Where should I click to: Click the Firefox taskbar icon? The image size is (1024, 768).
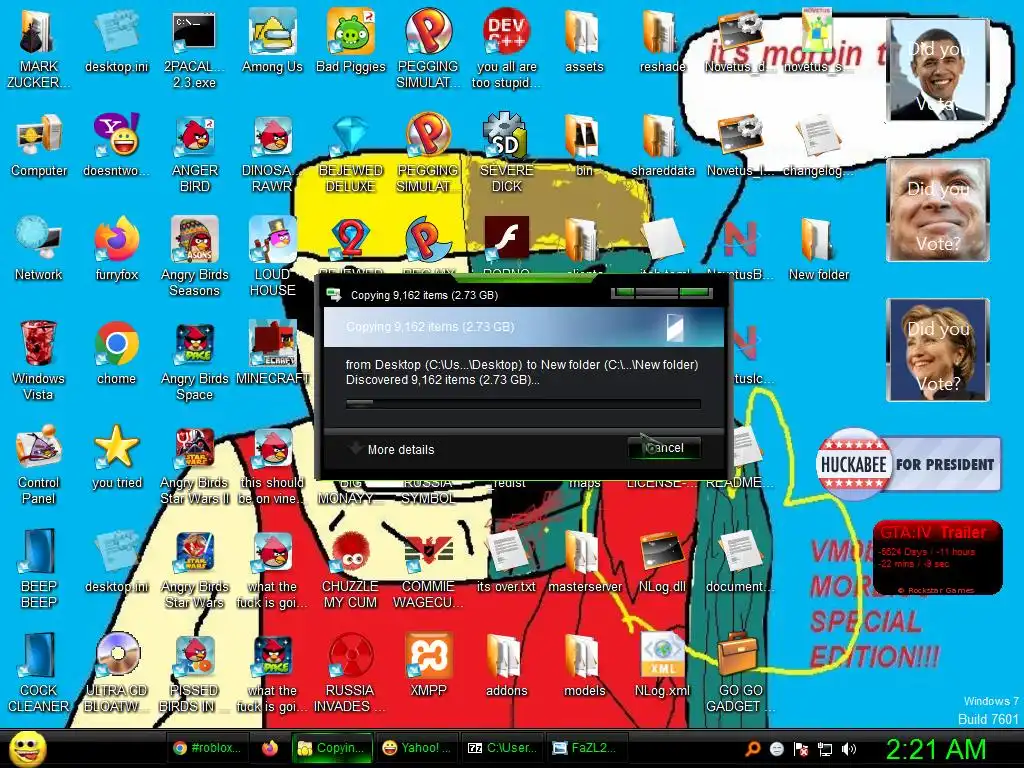coord(269,748)
